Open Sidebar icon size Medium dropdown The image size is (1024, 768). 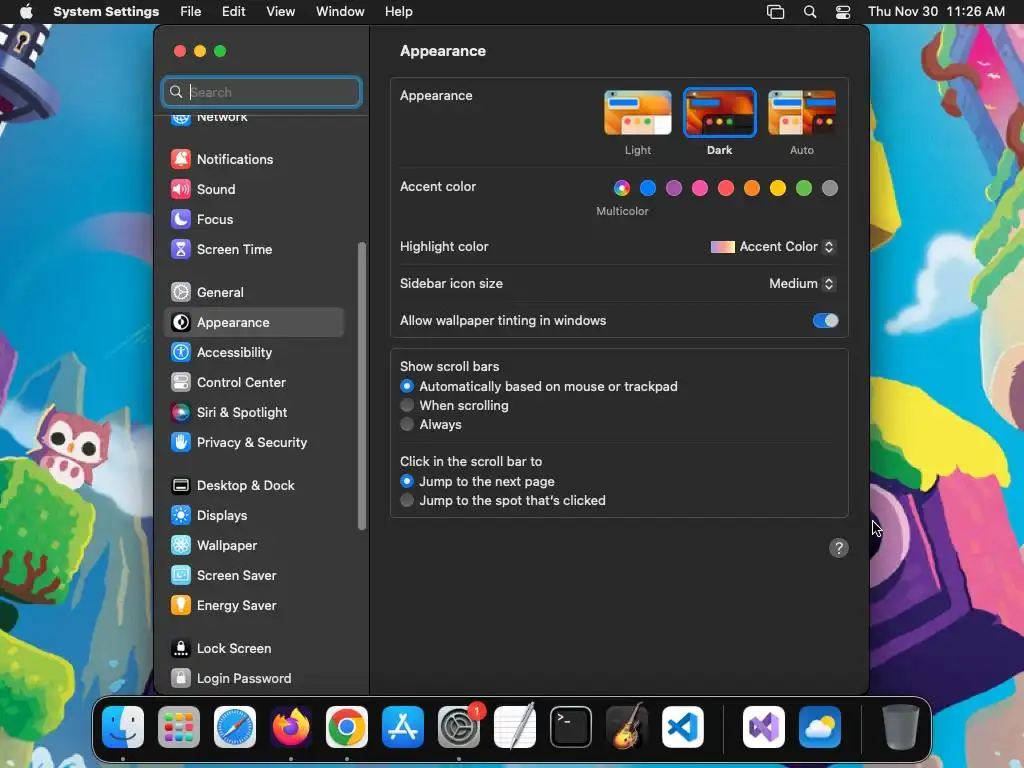pos(802,283)
